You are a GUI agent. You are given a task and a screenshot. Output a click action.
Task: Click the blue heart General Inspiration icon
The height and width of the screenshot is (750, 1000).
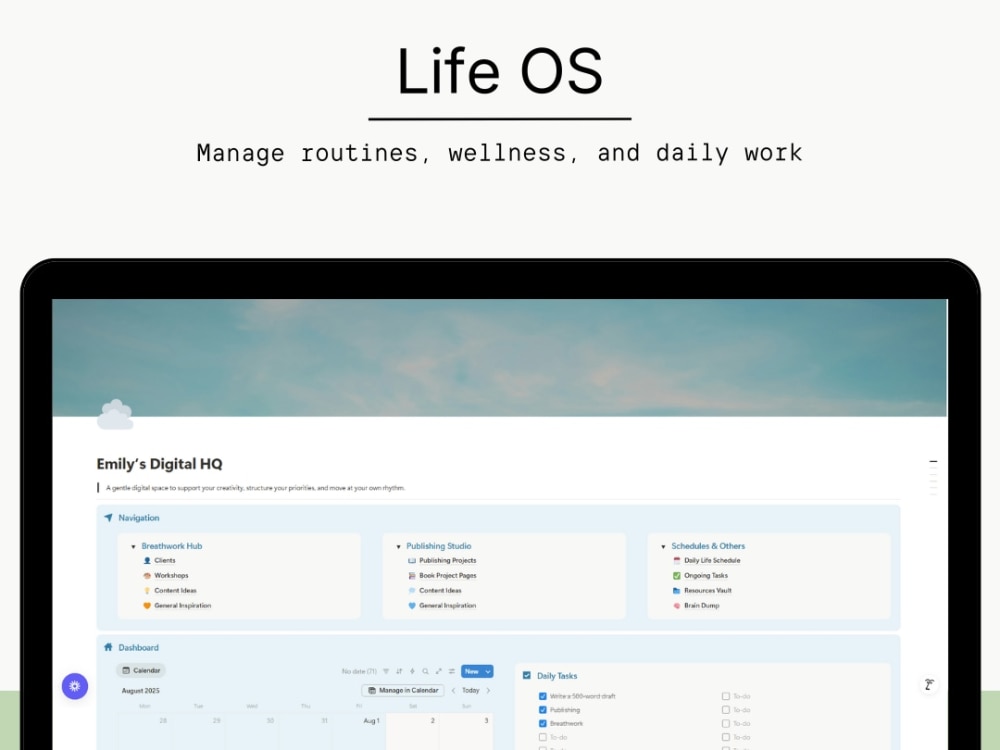click(412, 606)
